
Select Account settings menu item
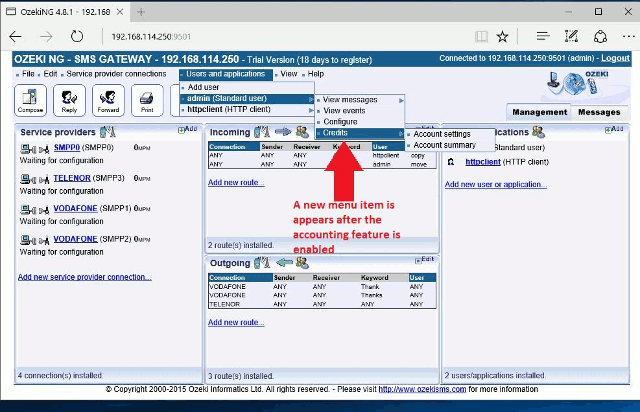[449, 134]
